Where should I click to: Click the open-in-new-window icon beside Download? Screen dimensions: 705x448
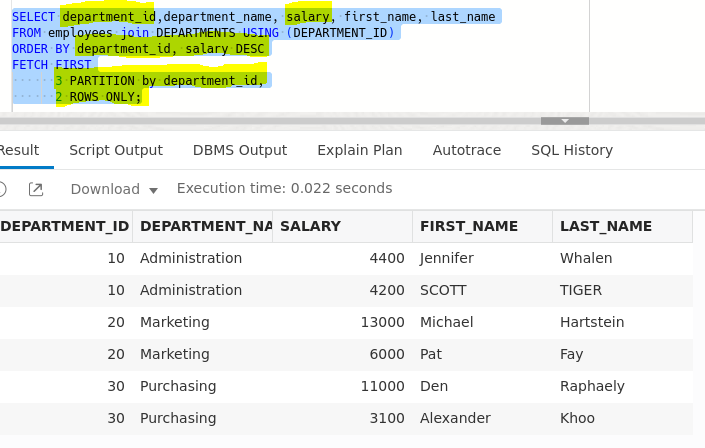click(36, 189)
